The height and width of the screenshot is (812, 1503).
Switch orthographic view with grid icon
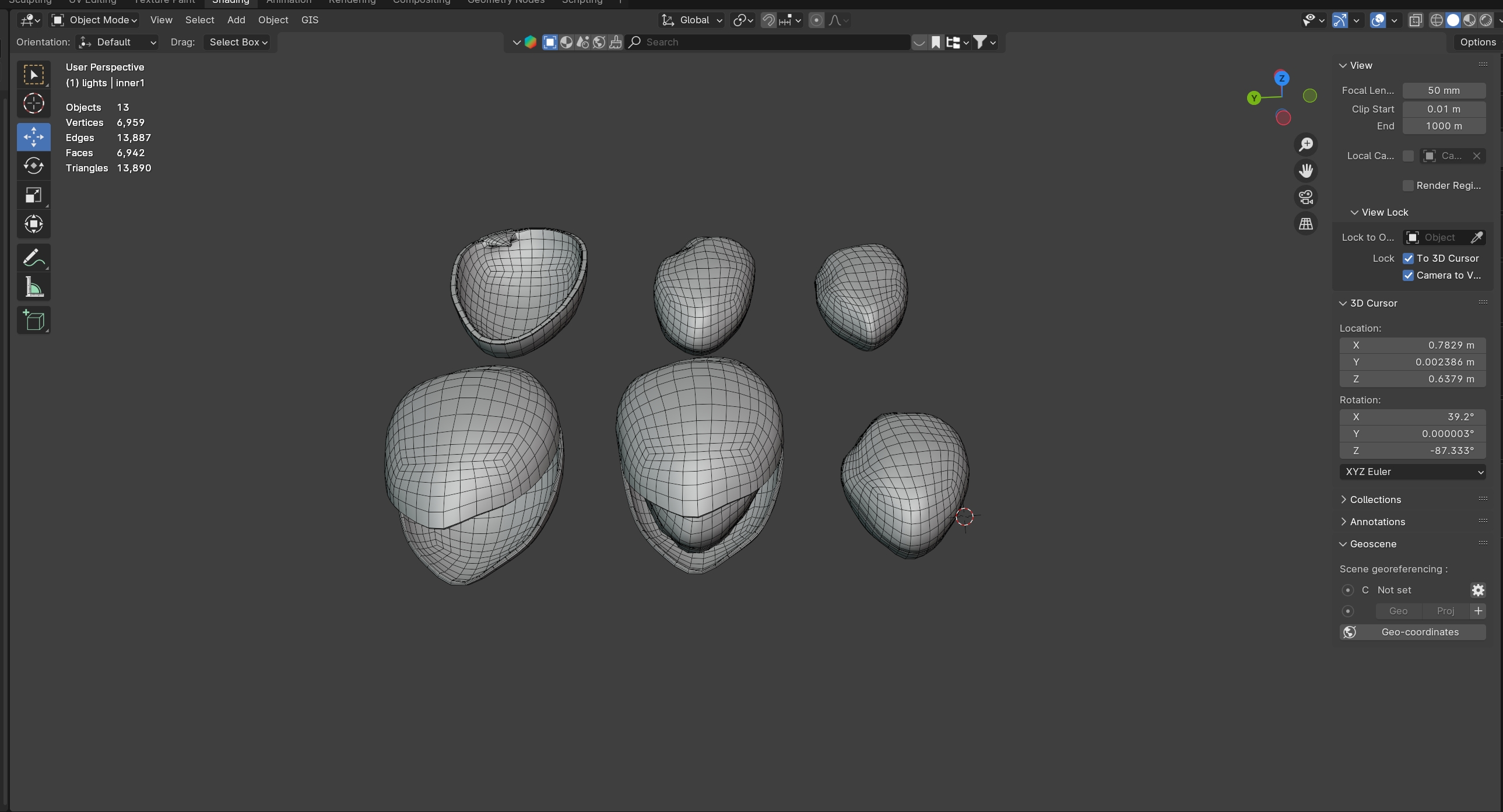pyautogui.click(x=1306, y=224)
